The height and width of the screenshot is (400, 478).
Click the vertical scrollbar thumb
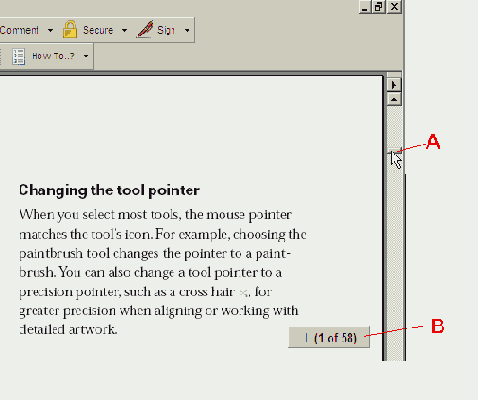click(x=394, y=151)
